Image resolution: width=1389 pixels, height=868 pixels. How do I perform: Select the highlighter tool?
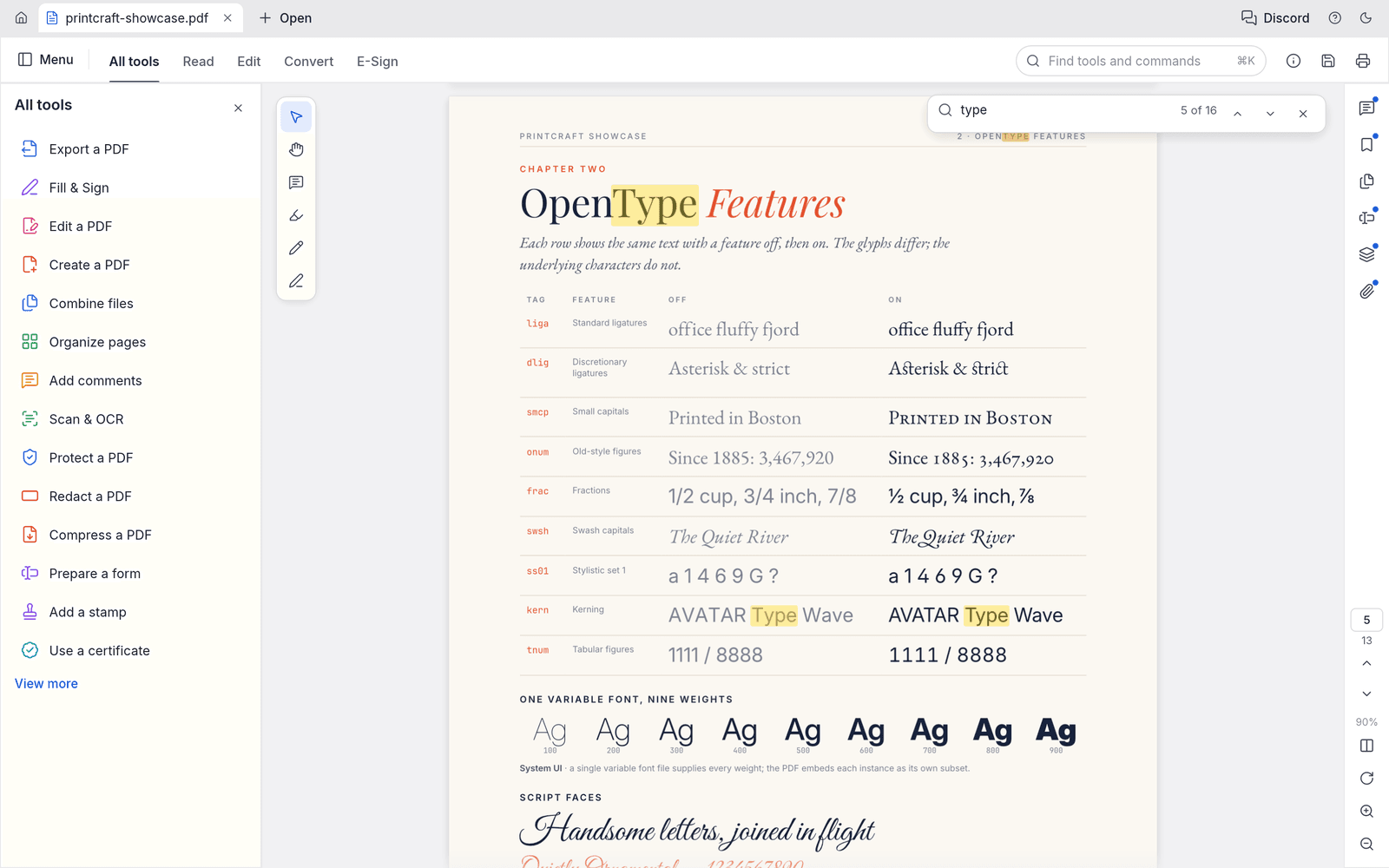point(296,215)
